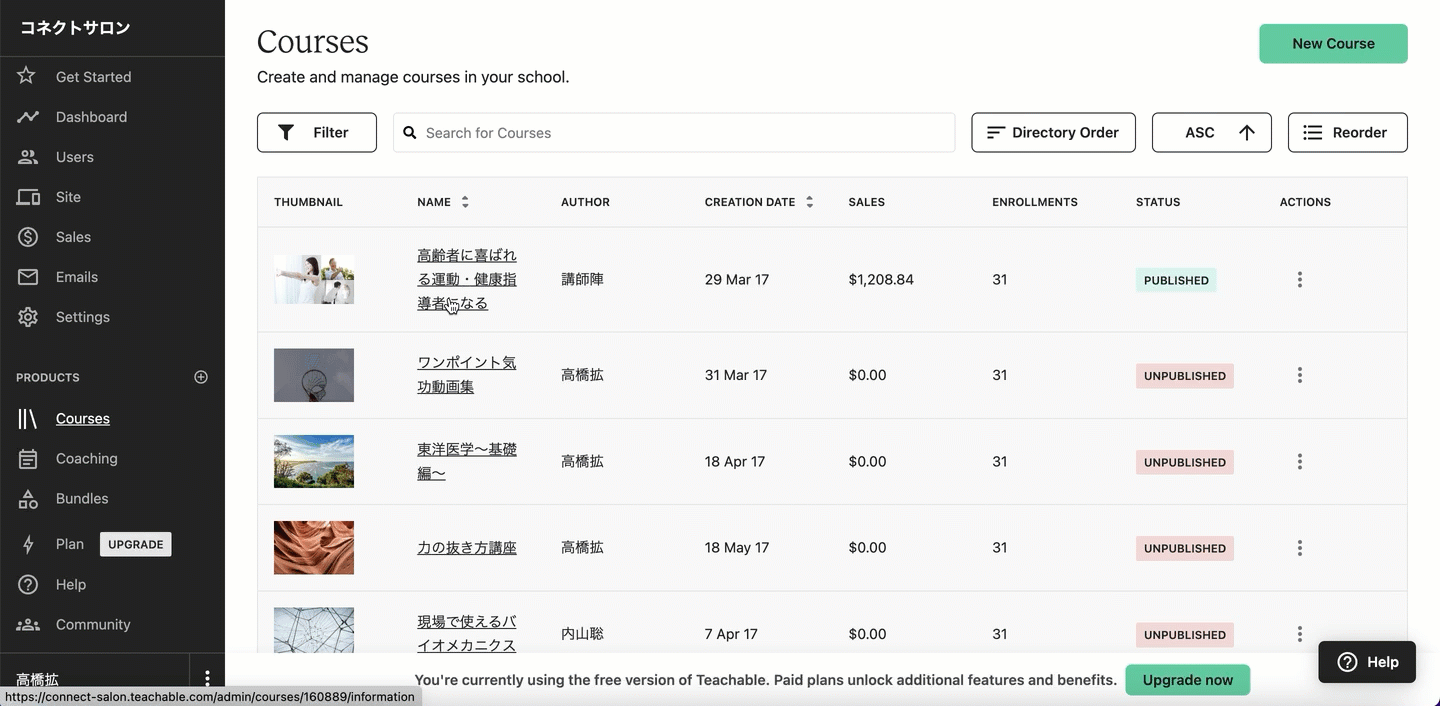Open the 力の抜き方講座 course link
The width and height of the screenshot is (1440, 706).
pos(466,548)
